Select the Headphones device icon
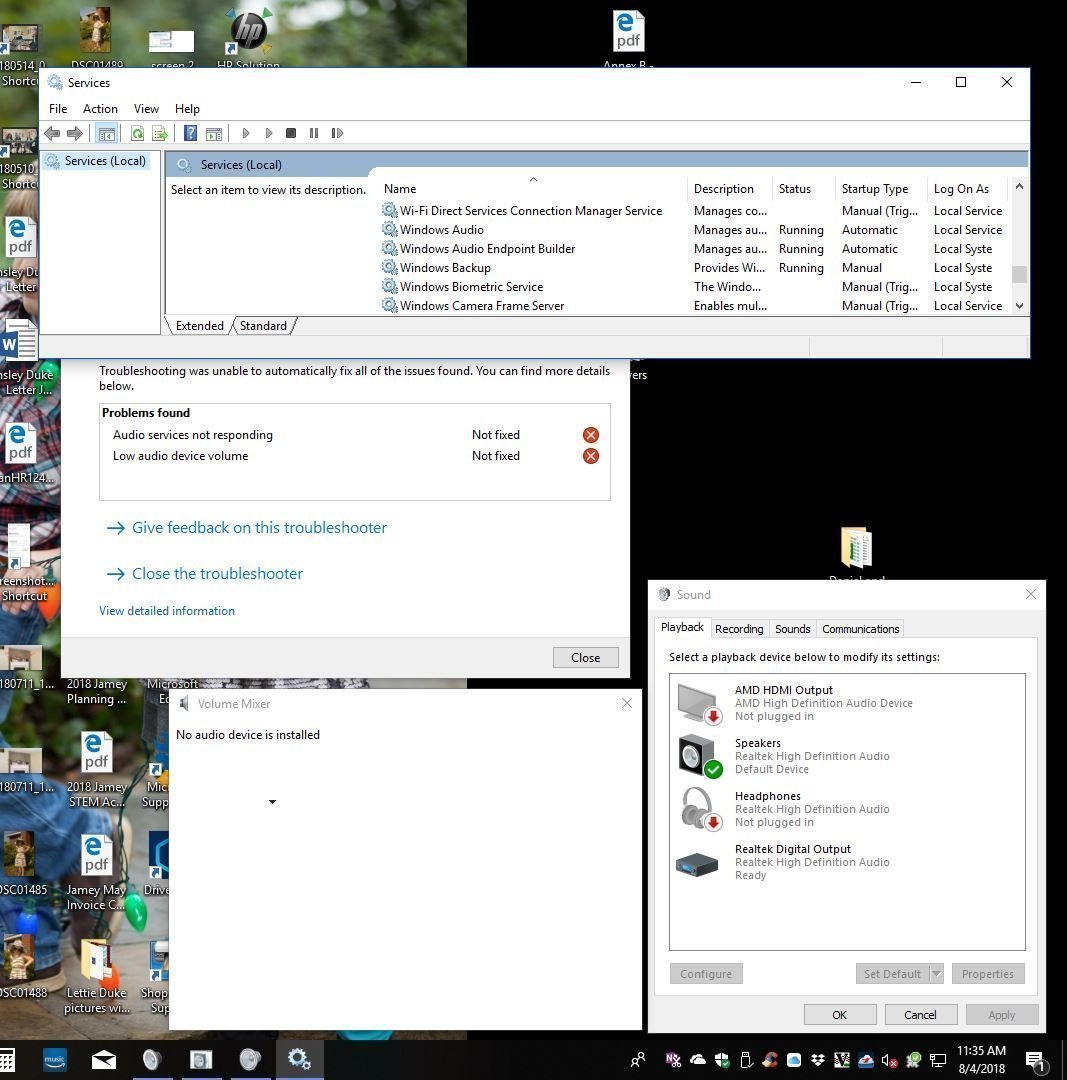The height and width of the screenshot is (1080, 1067). [x=699, y=809]
